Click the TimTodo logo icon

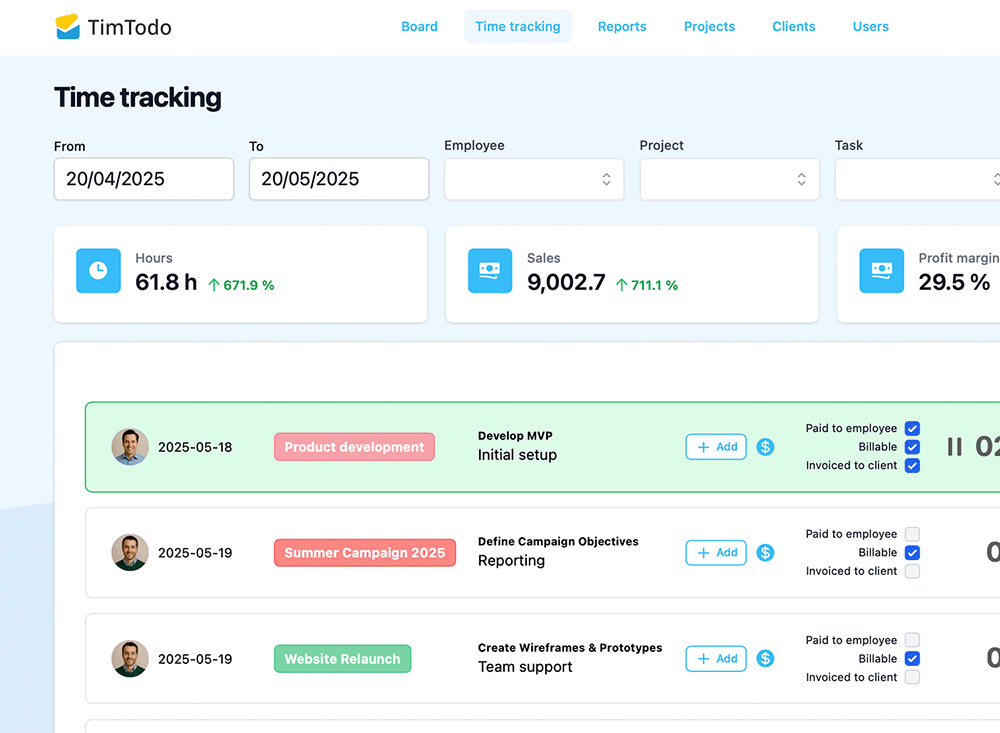pos(70,27)
